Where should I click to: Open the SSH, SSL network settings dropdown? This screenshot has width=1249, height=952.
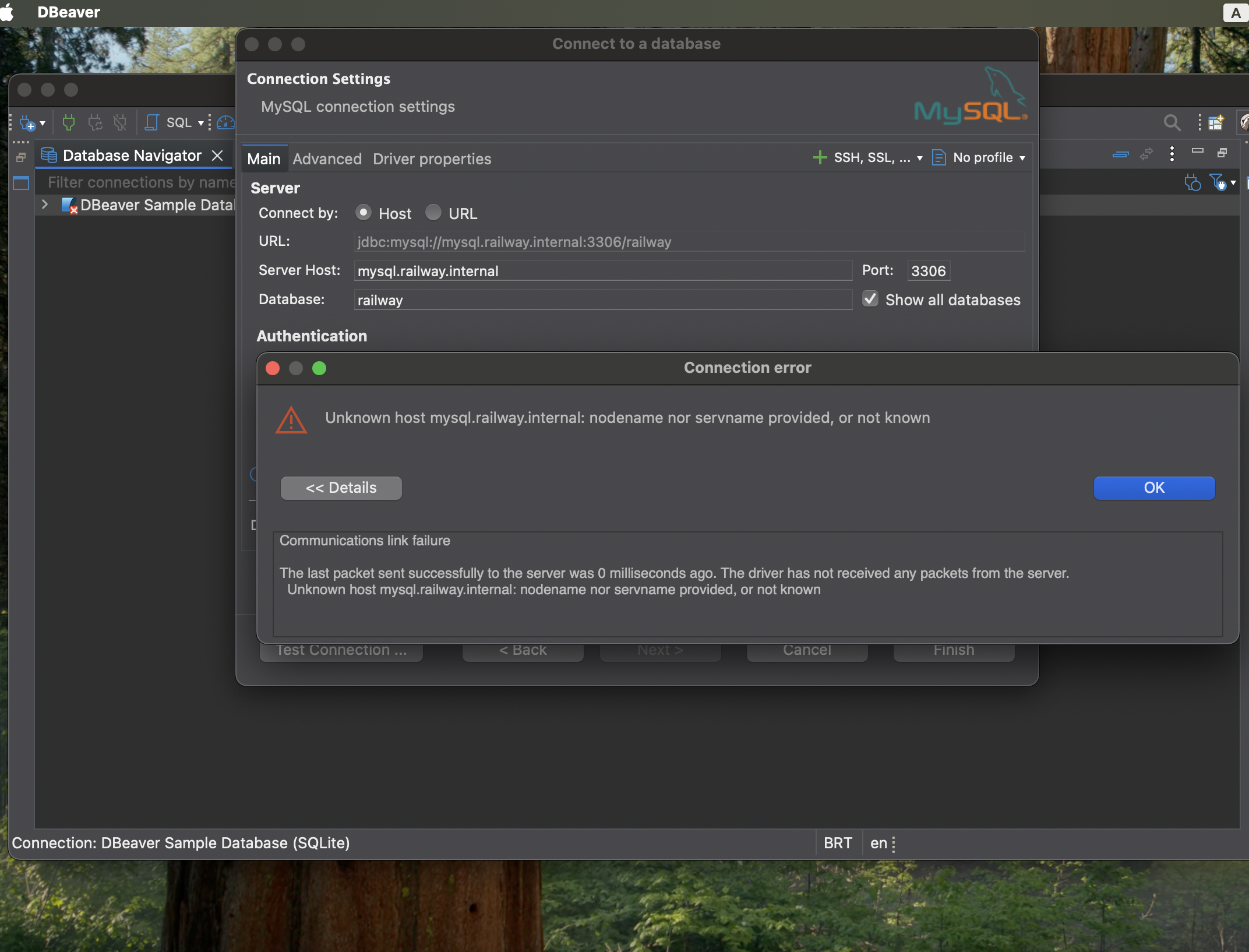pyautogui.click(x=872, y=158)
